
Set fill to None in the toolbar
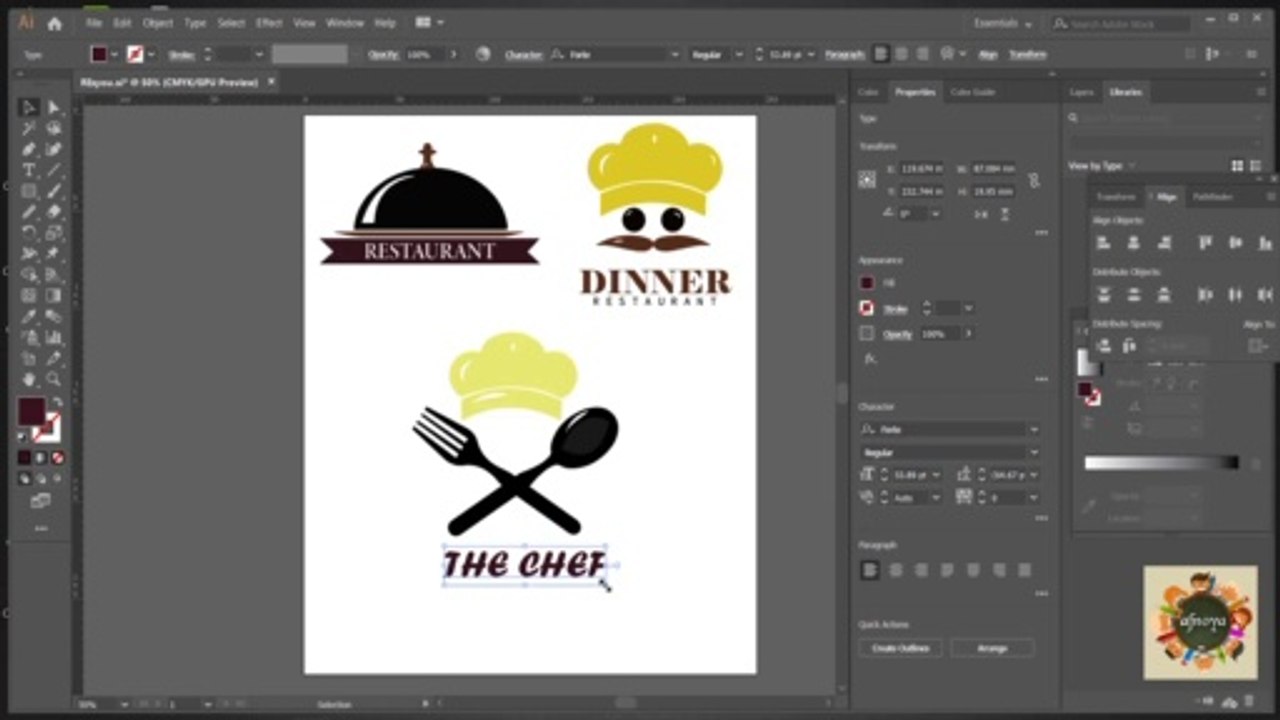coord(58,457)
